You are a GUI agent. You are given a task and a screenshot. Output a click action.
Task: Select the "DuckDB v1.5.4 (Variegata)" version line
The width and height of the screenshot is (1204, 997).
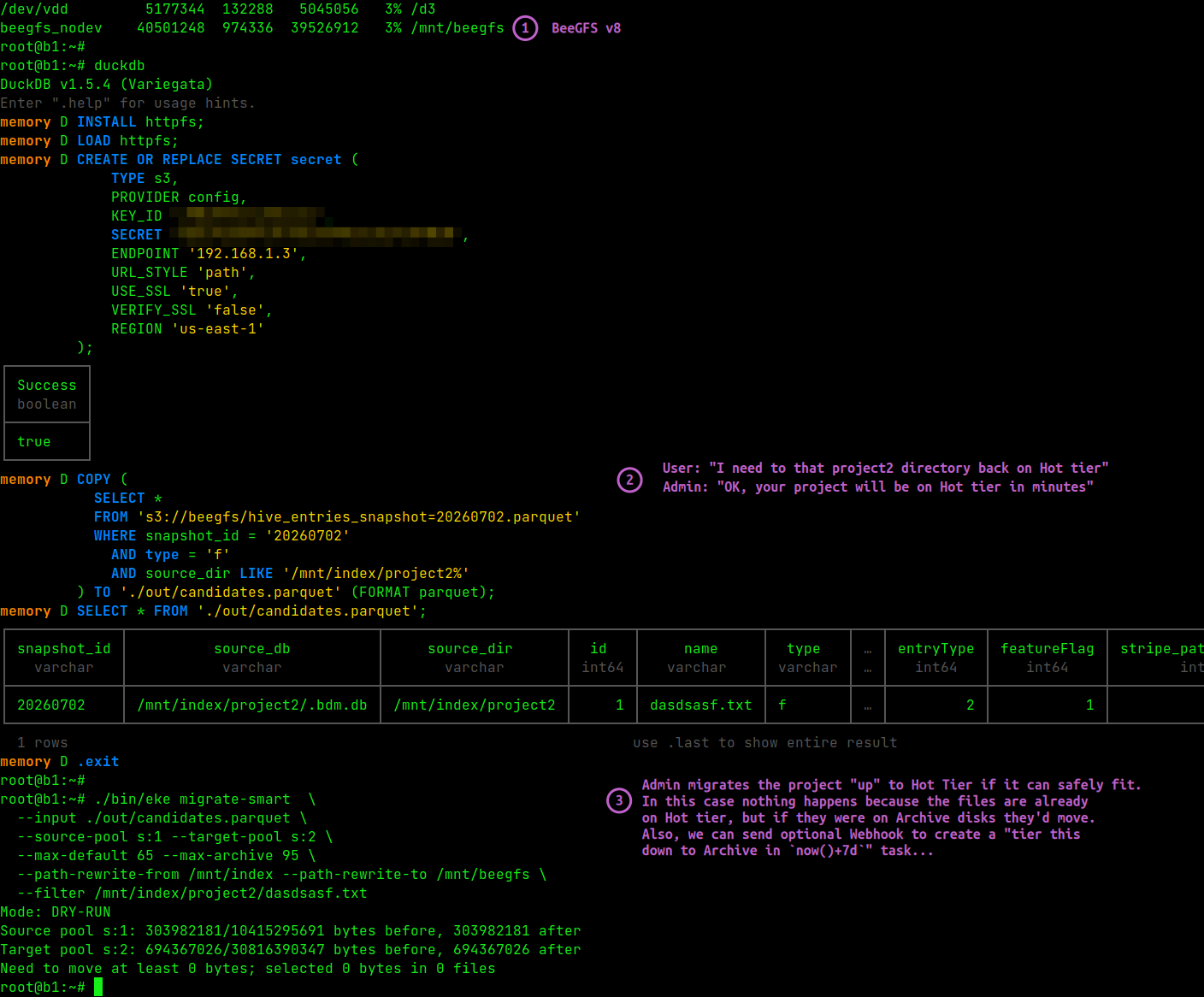pos(107,85)
